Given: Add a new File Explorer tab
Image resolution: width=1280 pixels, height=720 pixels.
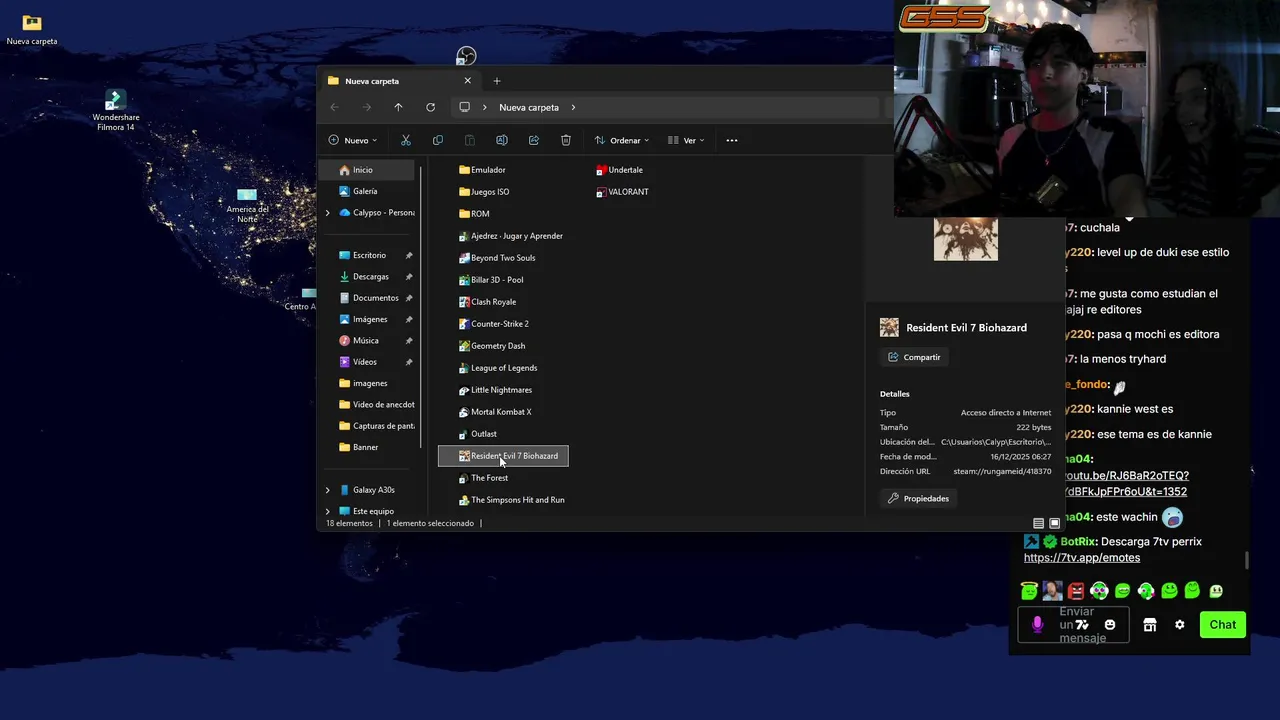Looking at the screenshot, I should pos(496,81).
